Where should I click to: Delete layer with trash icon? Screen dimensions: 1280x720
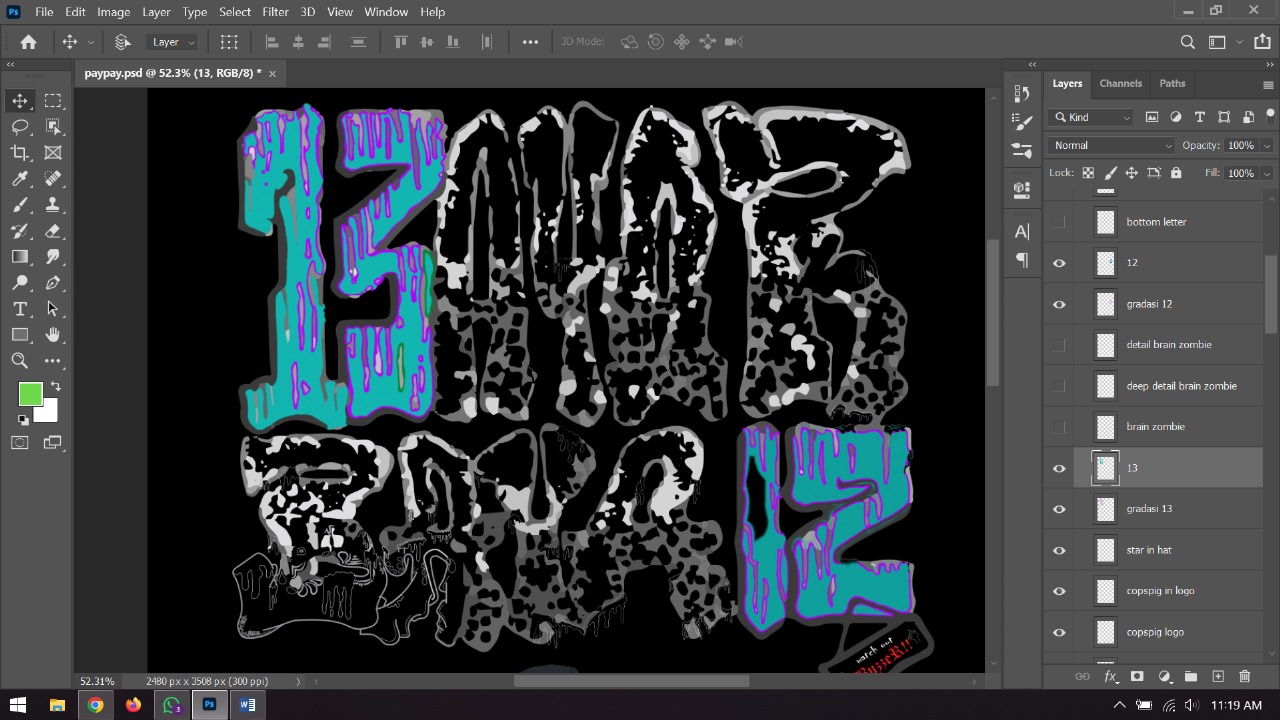click(1245, 677)
